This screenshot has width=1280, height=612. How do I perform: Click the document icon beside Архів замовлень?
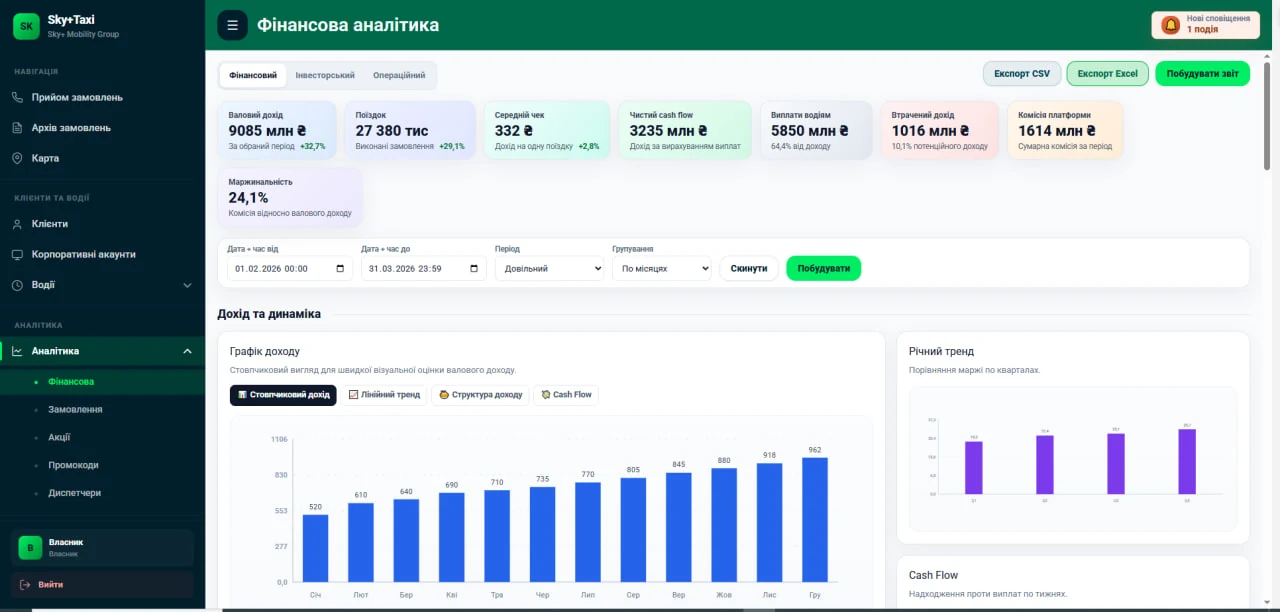tap(17, 128)
